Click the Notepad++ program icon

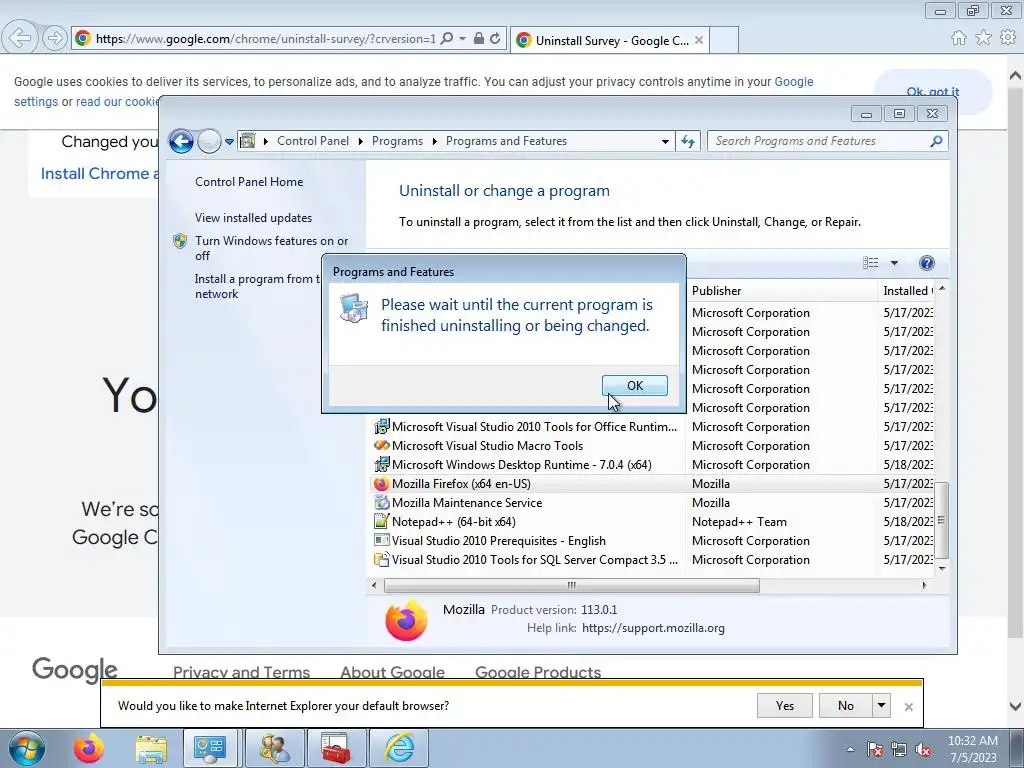coord(381,521)
